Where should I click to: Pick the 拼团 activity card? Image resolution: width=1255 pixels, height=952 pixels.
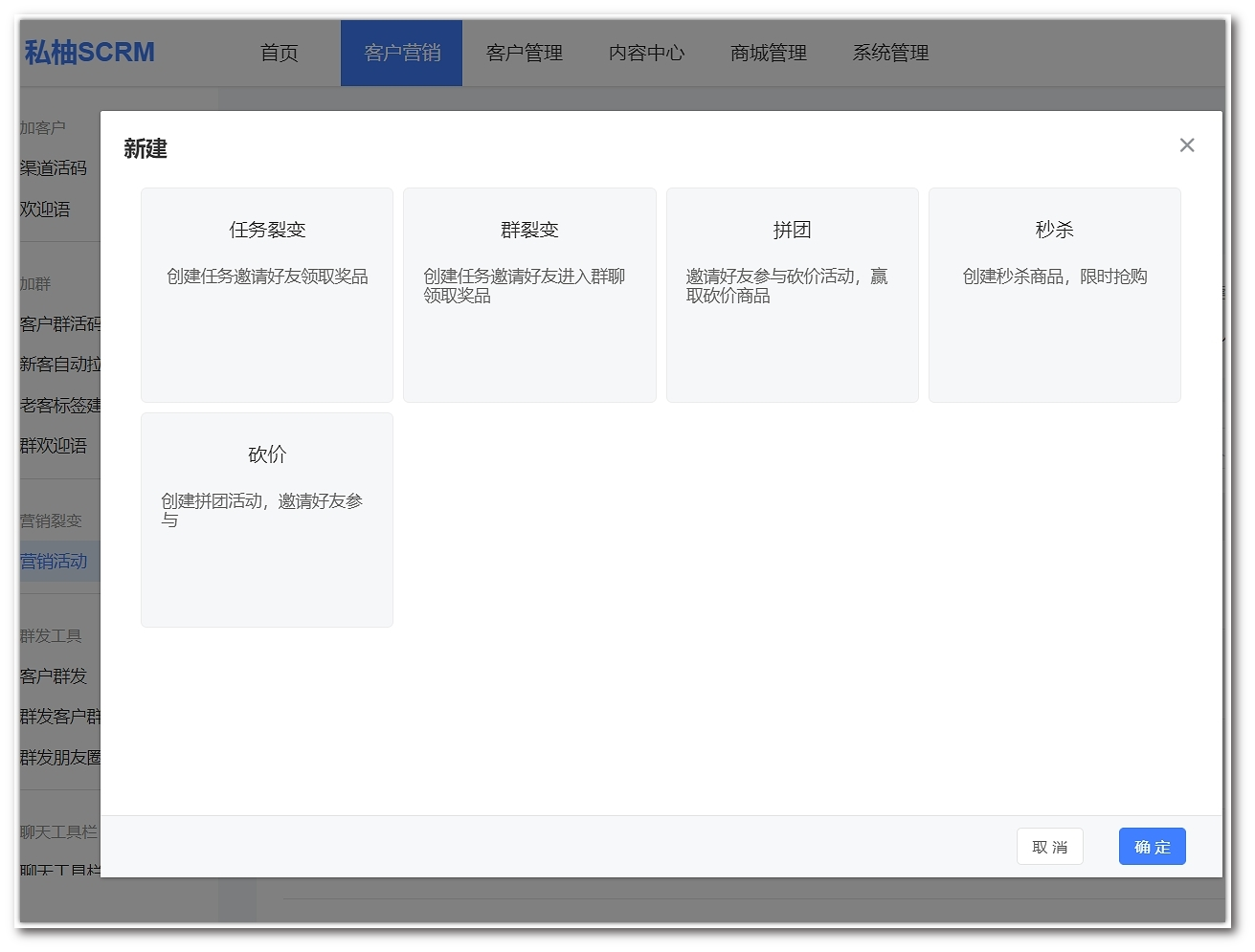coord(792,295)
